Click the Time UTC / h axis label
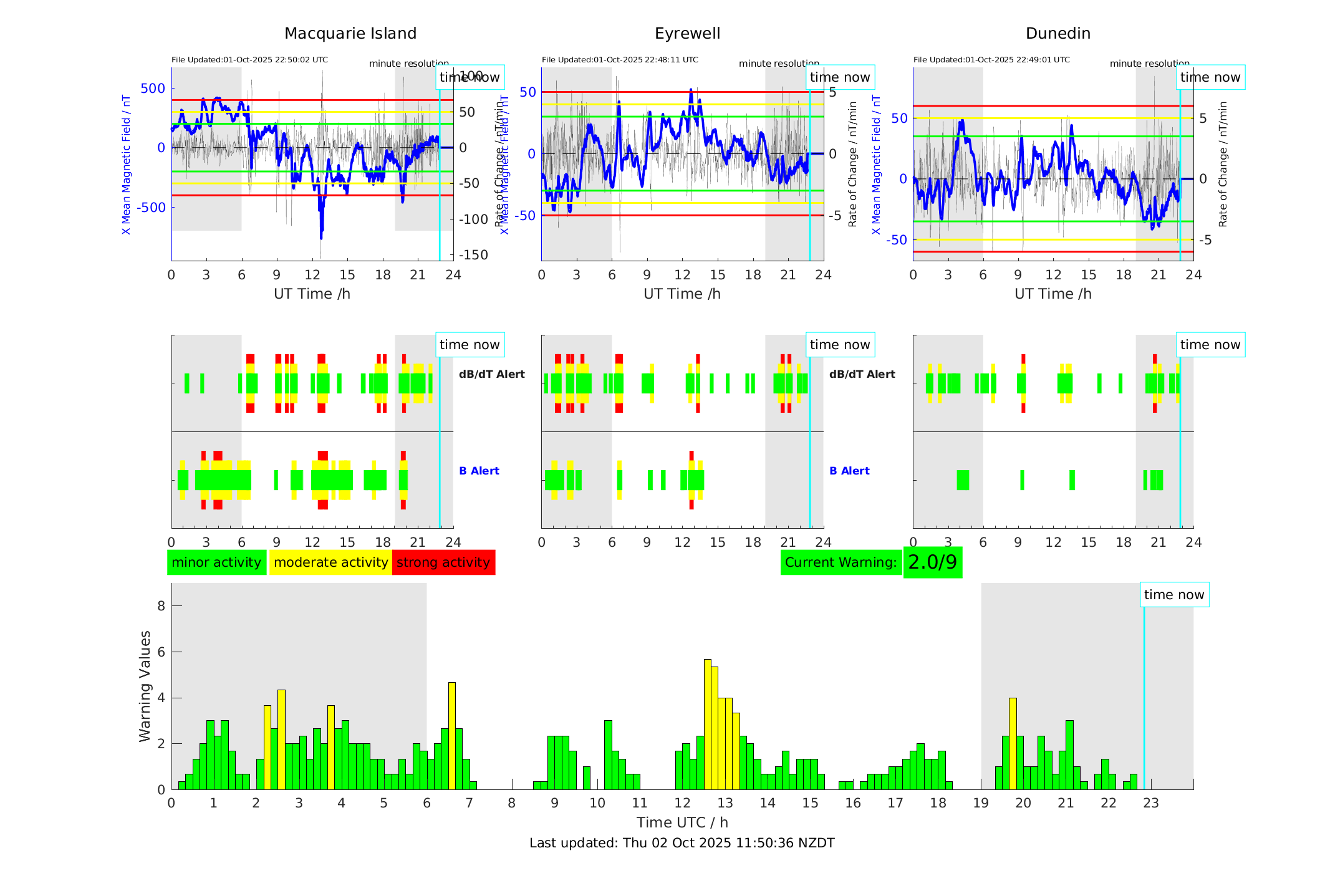Image resolution: width=1320 pixels, height=896 pixels. pyautogui.click(x=682, y=822)
